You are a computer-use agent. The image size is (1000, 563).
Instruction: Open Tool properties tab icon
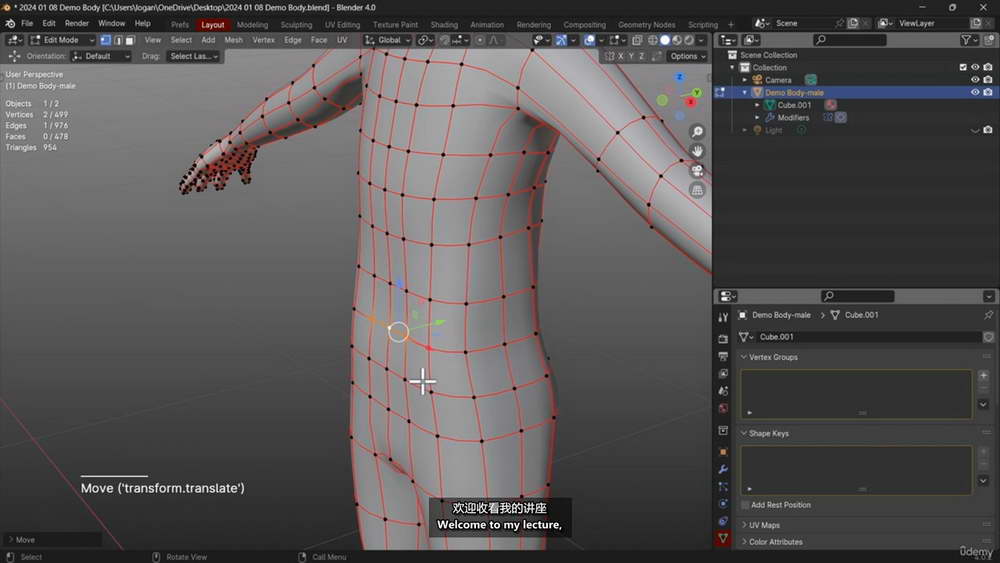(x=723, y=317)
